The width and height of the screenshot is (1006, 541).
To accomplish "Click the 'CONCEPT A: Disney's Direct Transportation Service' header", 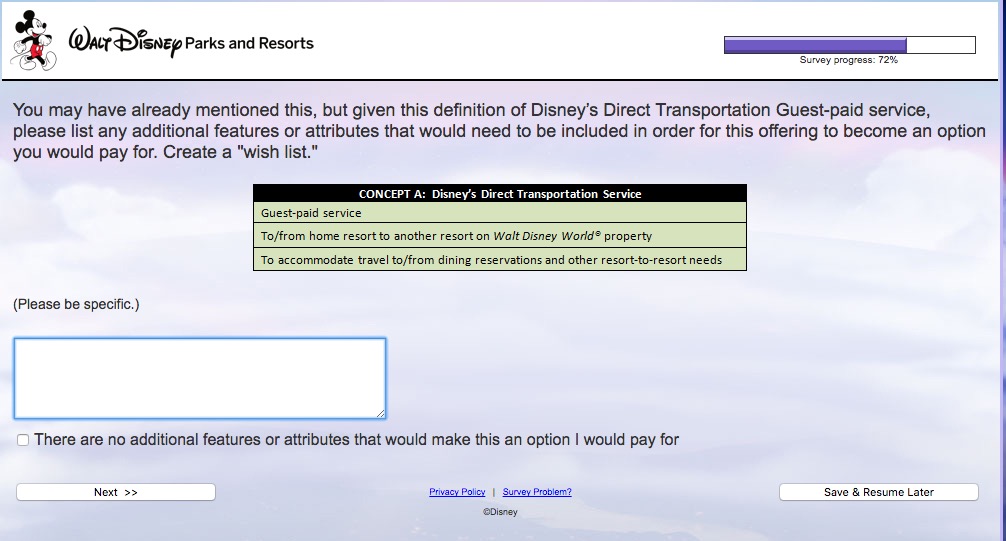I will pos(500,194).
